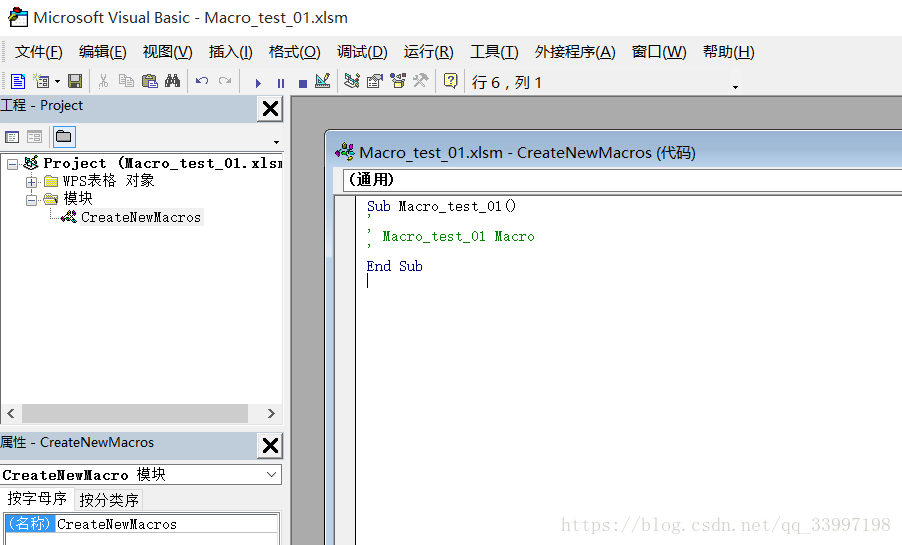
Task: Click the End Sub code line
Action: point(395,266)
